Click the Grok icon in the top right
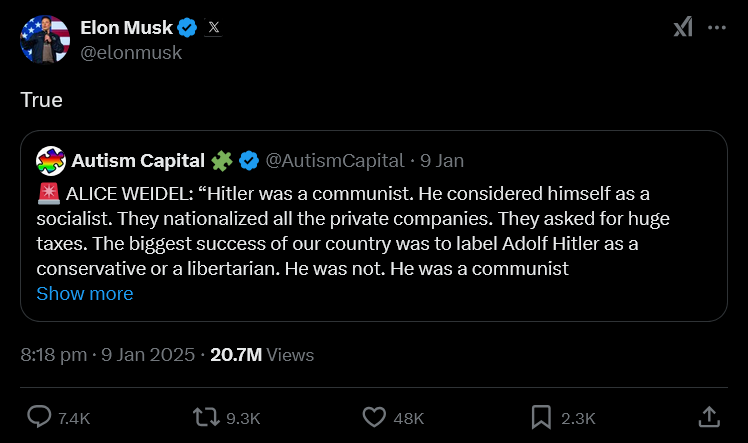 point(683,29)
